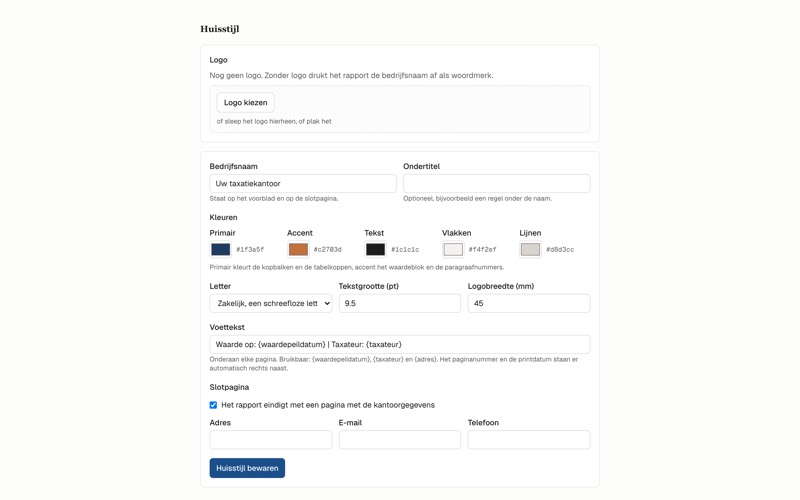Uncheck the Slotpagina kantoorgegevens checkbox
The height and width of the screenshot is (500, 800).
click(213, 405)
